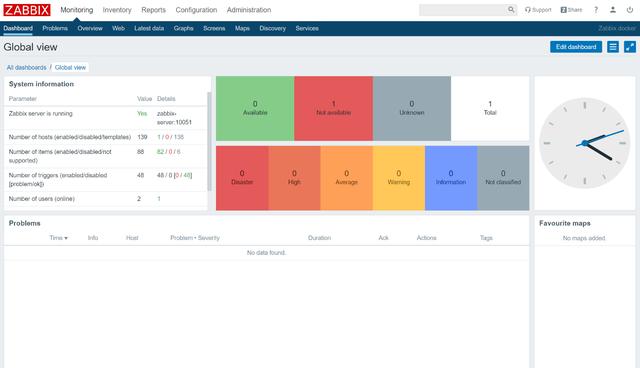Open the Configuration menu
640x368 pixels.
pos(196,10)
